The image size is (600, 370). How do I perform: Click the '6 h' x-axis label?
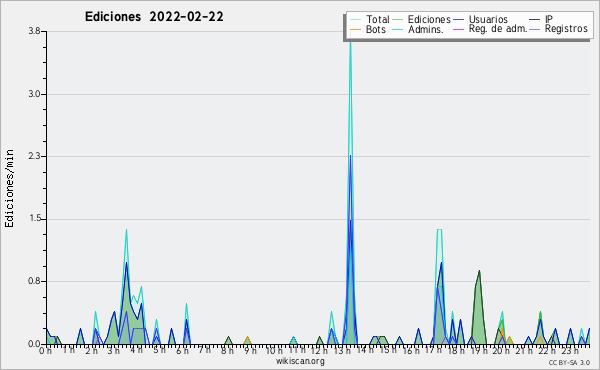182,351
